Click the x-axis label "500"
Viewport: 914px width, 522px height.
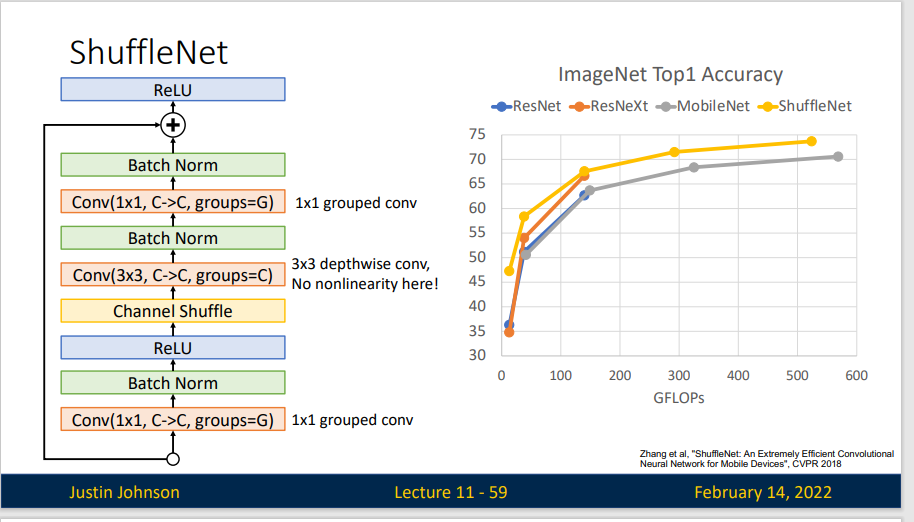coord(797,376)
